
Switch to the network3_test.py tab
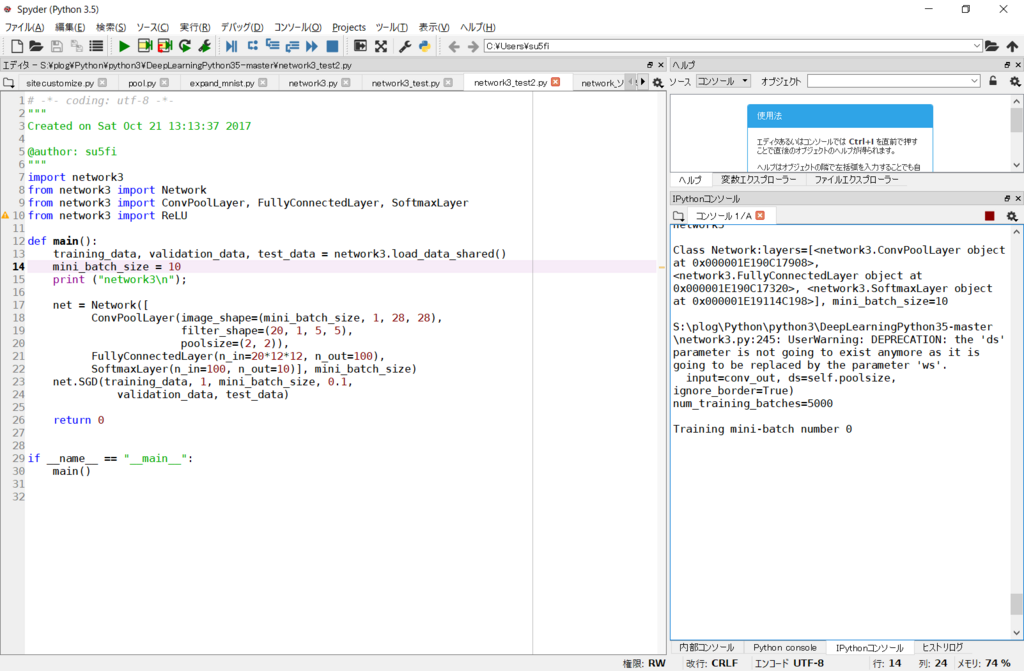406,83
